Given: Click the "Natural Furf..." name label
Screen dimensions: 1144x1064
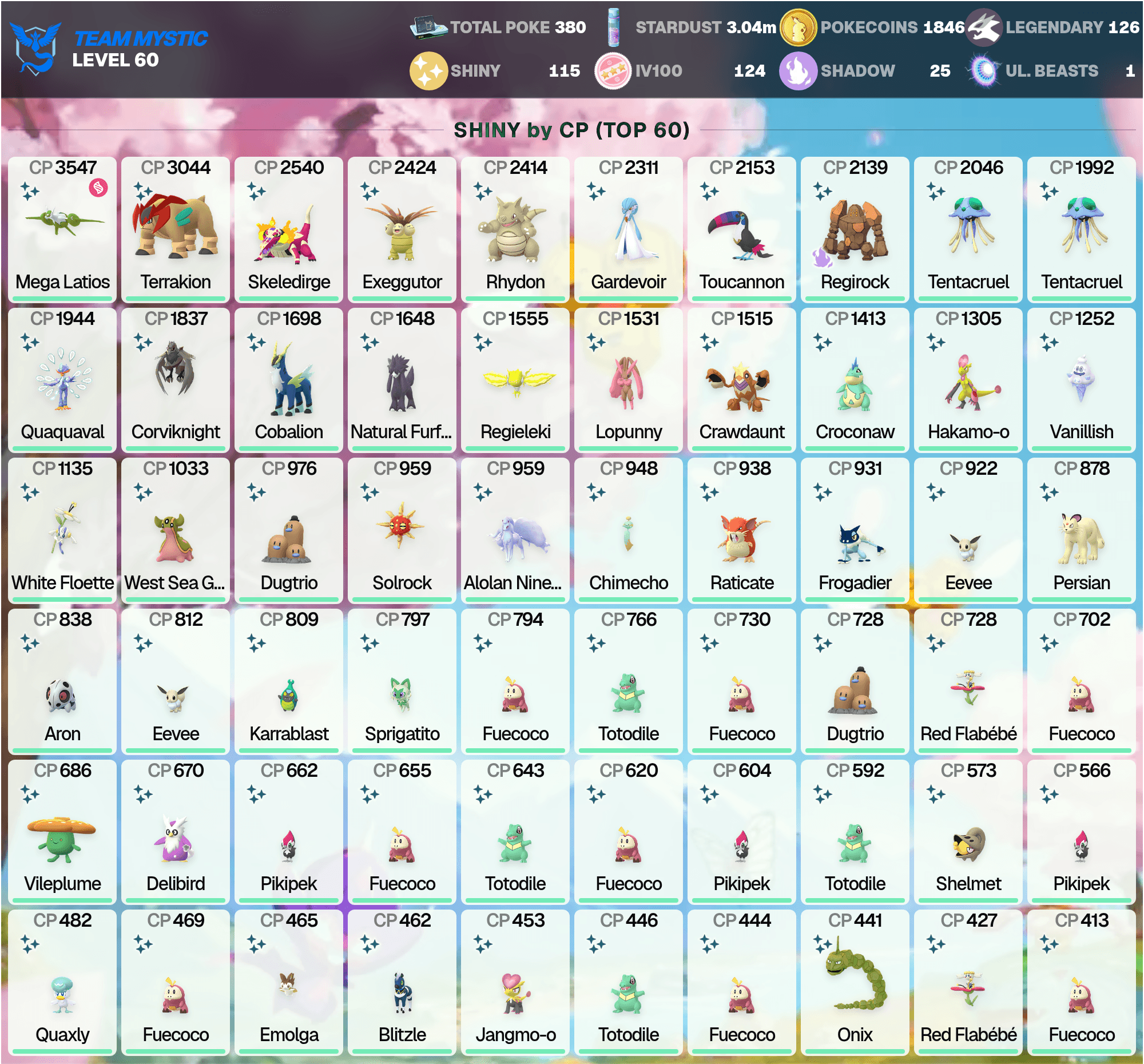Looking at the screenshot, I should (401, 431).
